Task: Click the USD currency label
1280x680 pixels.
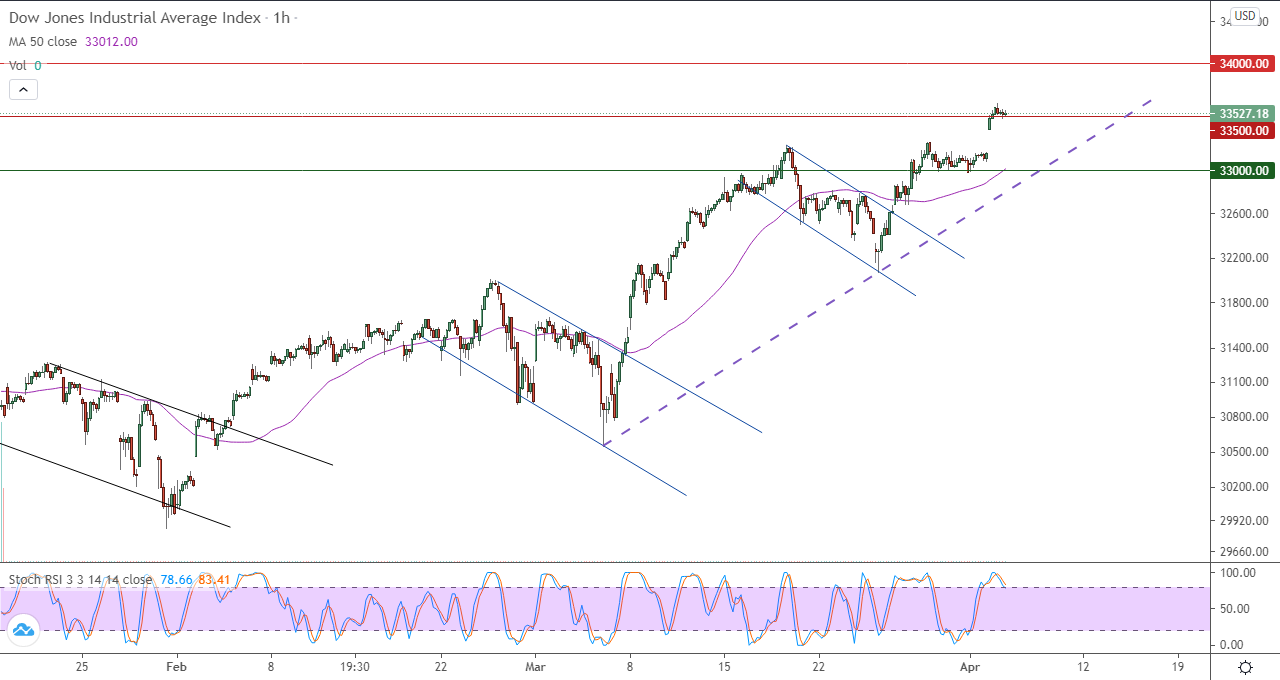Action: 1245,16
